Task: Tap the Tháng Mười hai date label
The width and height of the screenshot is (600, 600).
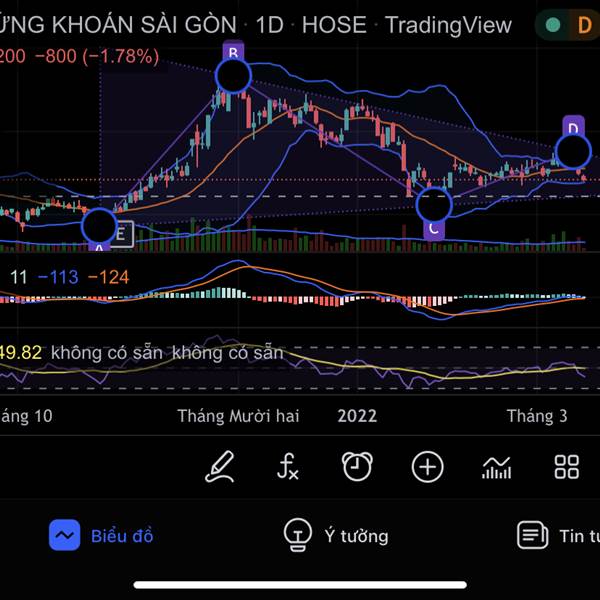Action: click(x=238, y=416)
